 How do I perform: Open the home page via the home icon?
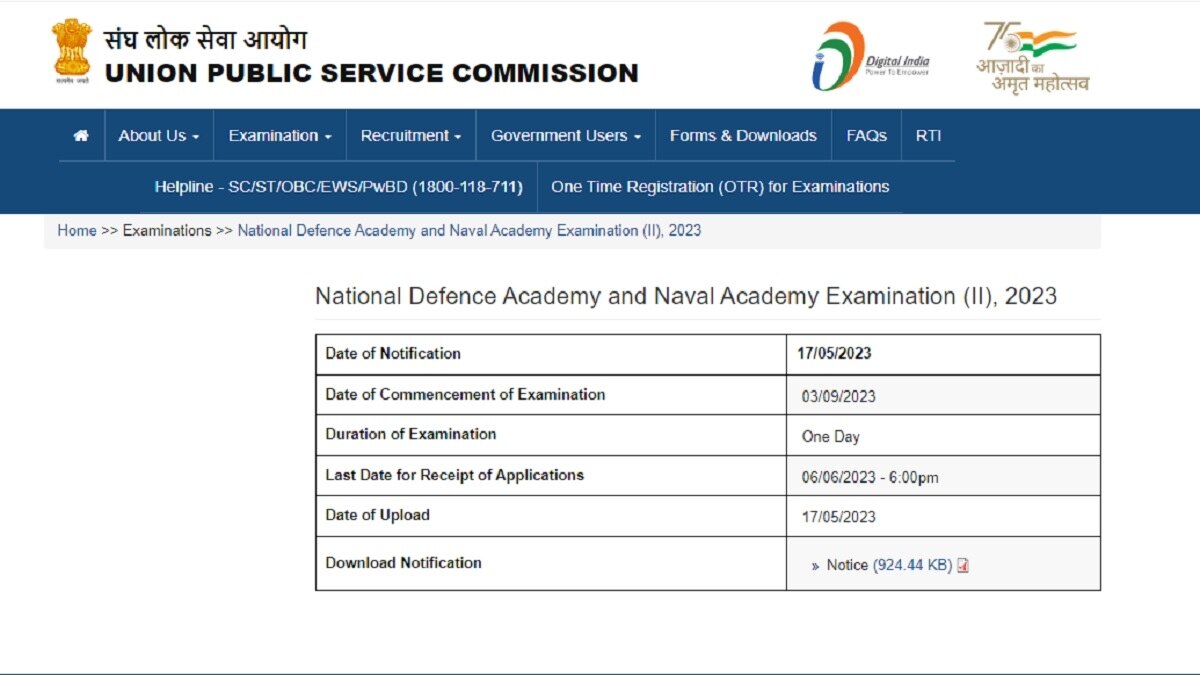pyautogui.click(x=80, y=135)
